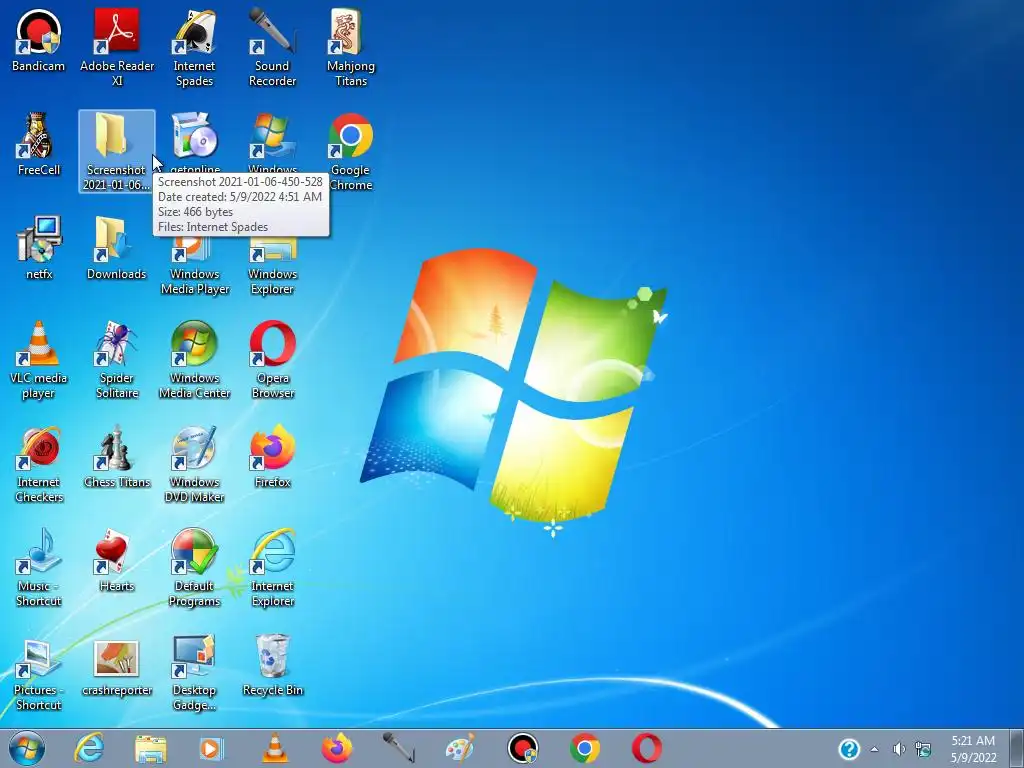Click the blue help icon in tray
Screen dimensions: 1024x768
coord(849,749)
